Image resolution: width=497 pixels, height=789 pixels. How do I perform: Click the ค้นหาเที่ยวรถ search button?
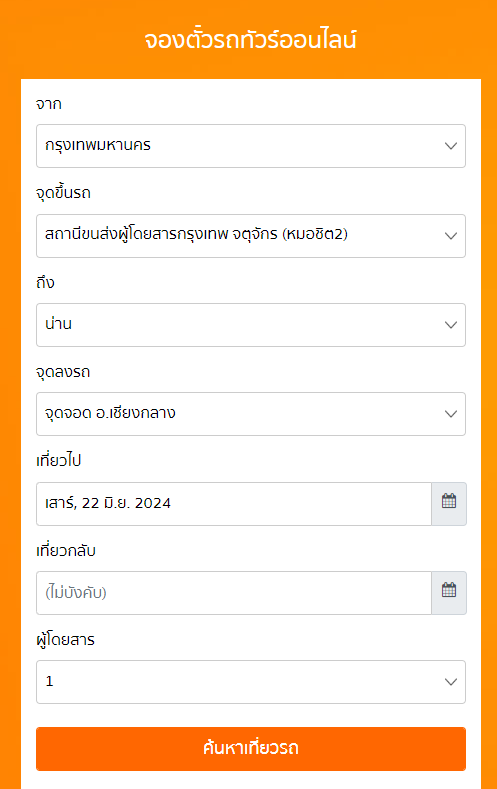click(x=251, y=749)
